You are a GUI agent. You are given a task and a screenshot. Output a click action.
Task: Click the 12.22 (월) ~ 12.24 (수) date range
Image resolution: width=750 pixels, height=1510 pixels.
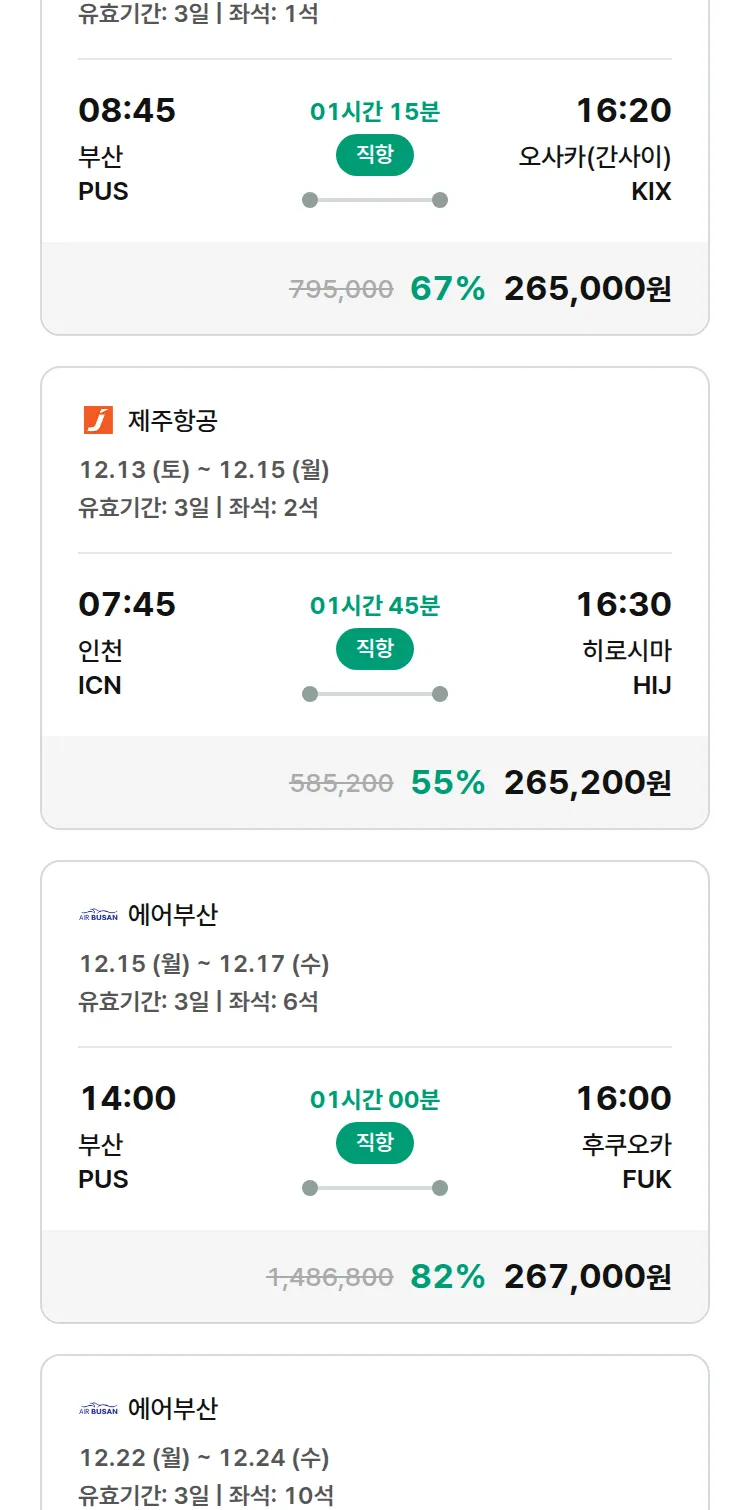(x=204, y=1457)
